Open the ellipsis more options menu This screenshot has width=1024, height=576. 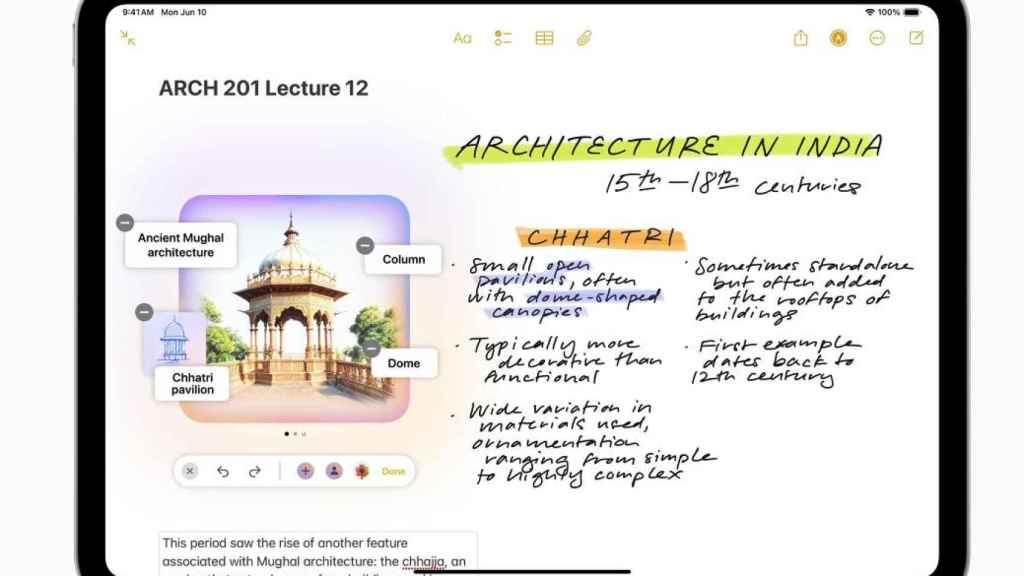point(877,38)
